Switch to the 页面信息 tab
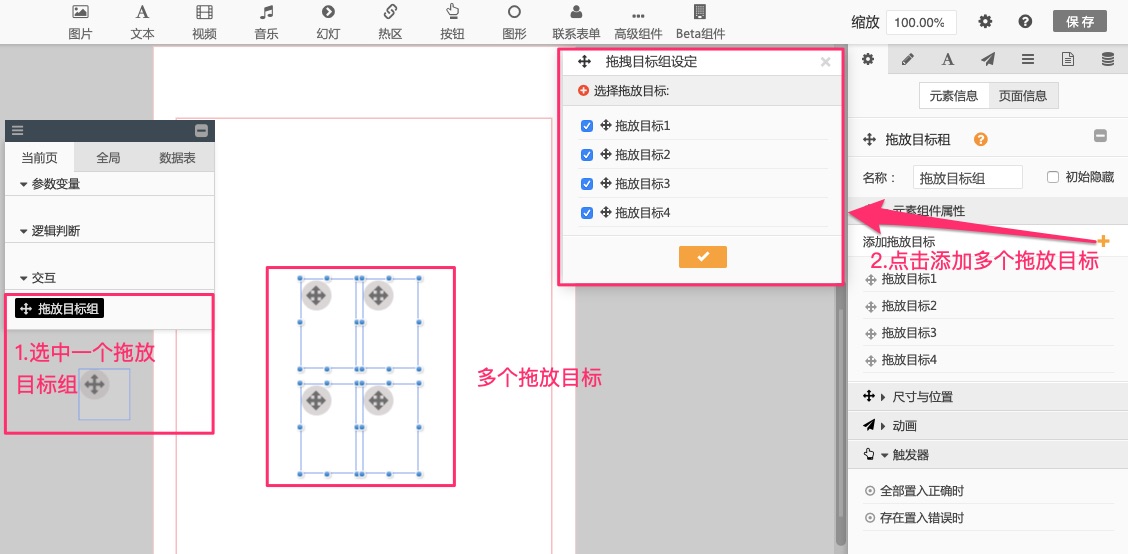 1023,96
